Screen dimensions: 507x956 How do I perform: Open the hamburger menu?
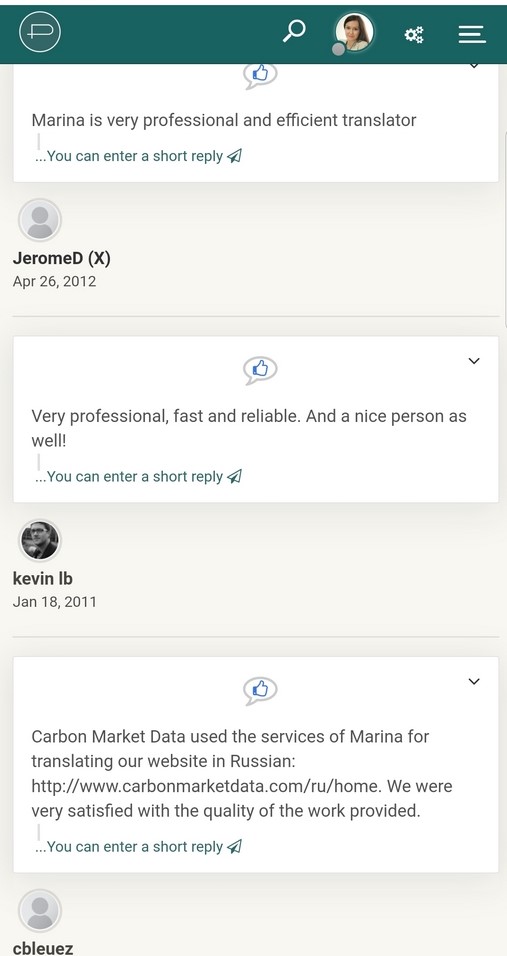tap(472, 34)
